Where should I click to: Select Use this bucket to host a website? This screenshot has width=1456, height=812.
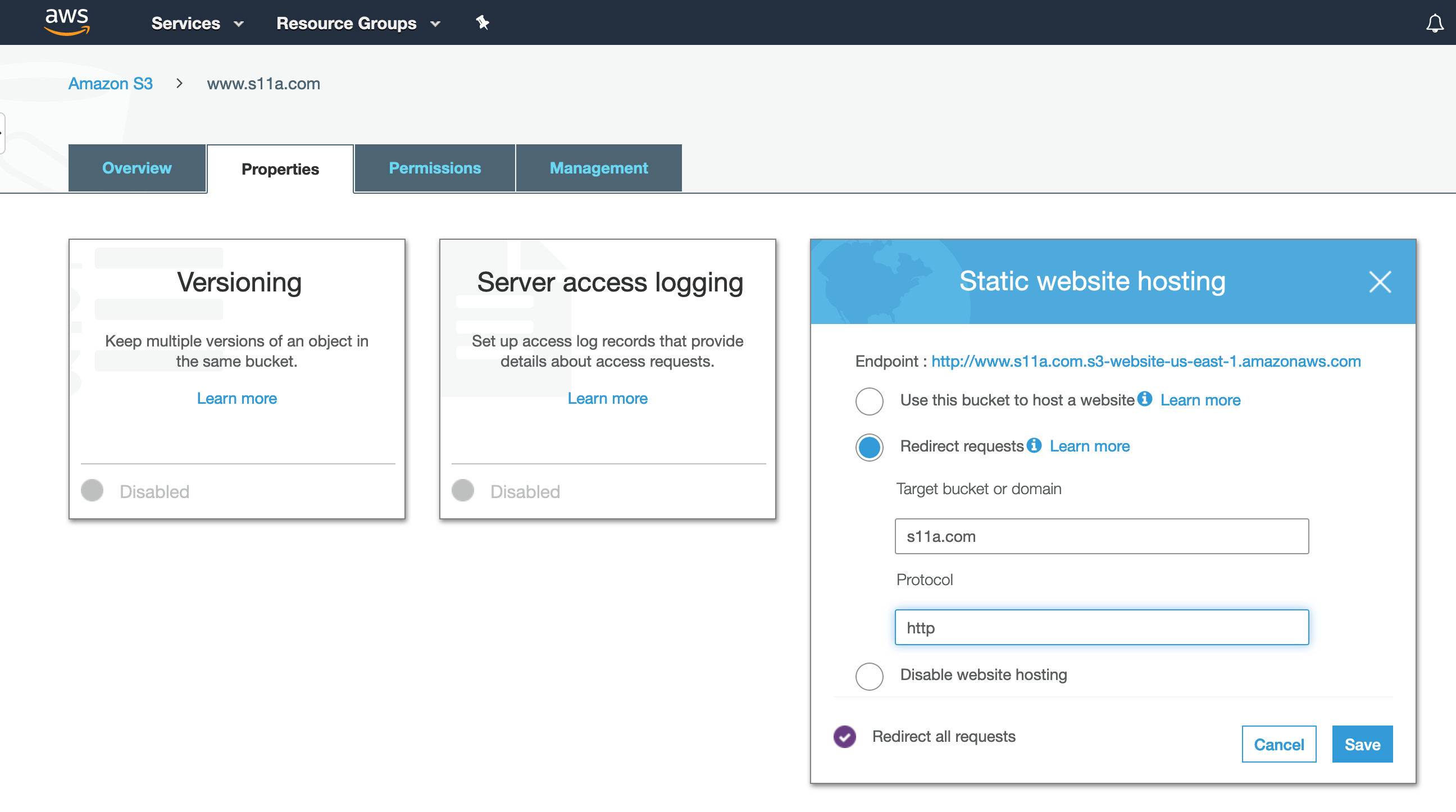pyautogui.click(x=869, y=402)
